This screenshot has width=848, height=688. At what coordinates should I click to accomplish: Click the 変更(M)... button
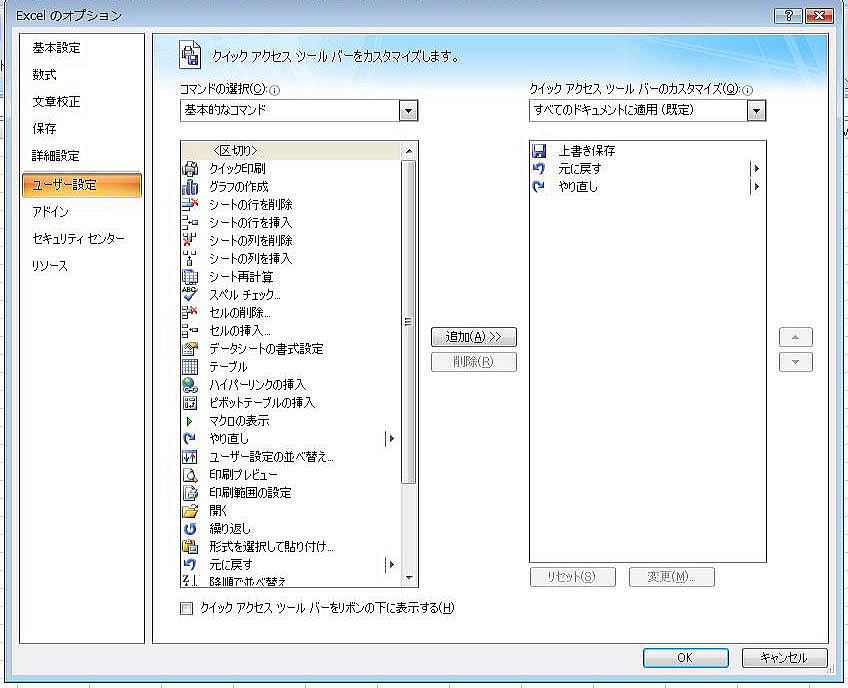coord(672,577)
